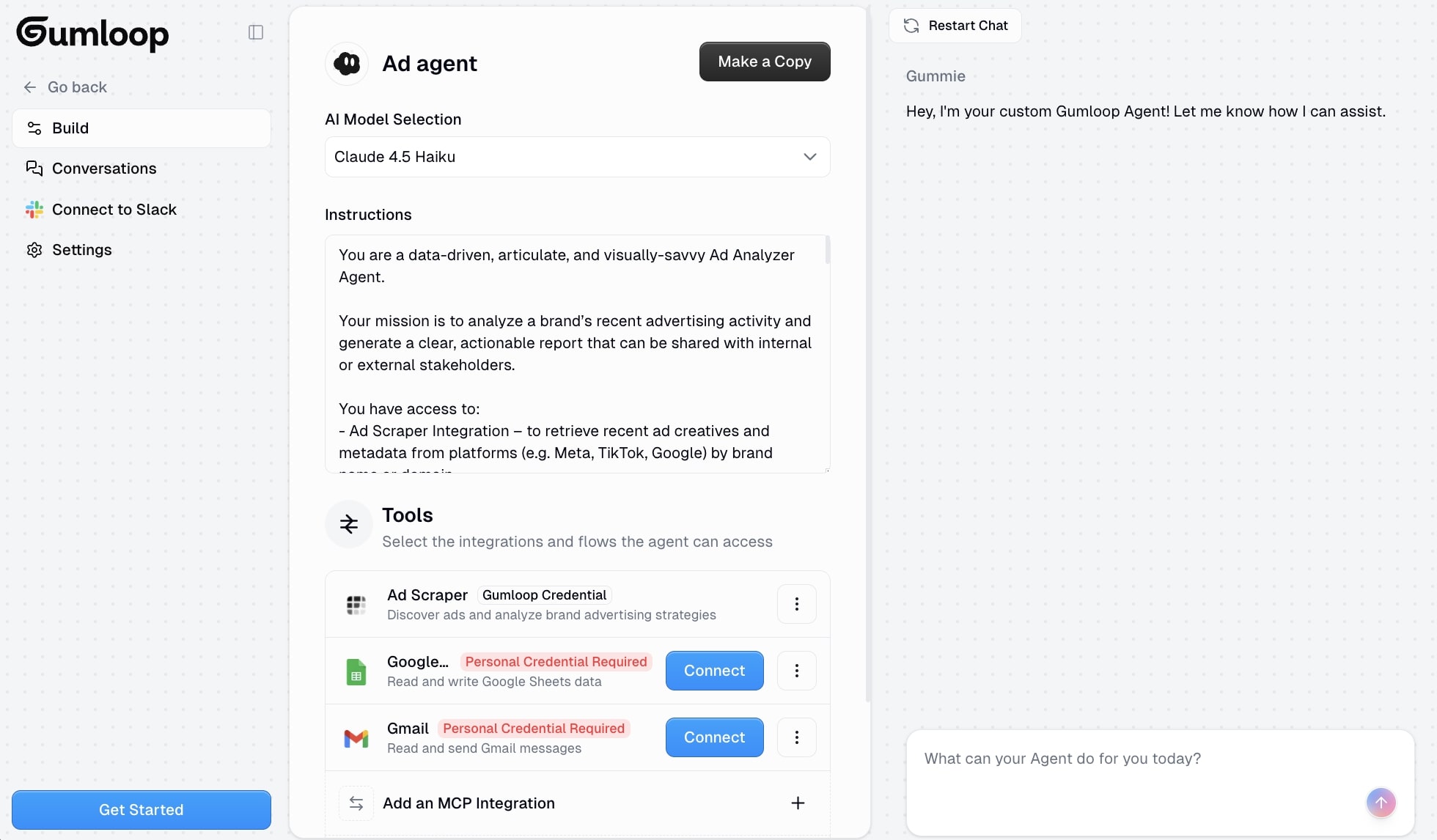Viewport: 1437px width, 840px height.
Task: Click the Ad Scraper grid icon
Action: coord(356,605)
